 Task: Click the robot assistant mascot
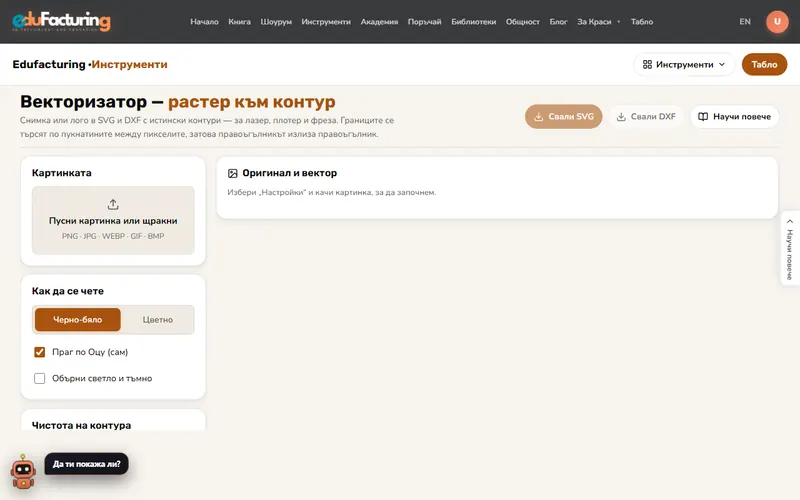[23, 471]
